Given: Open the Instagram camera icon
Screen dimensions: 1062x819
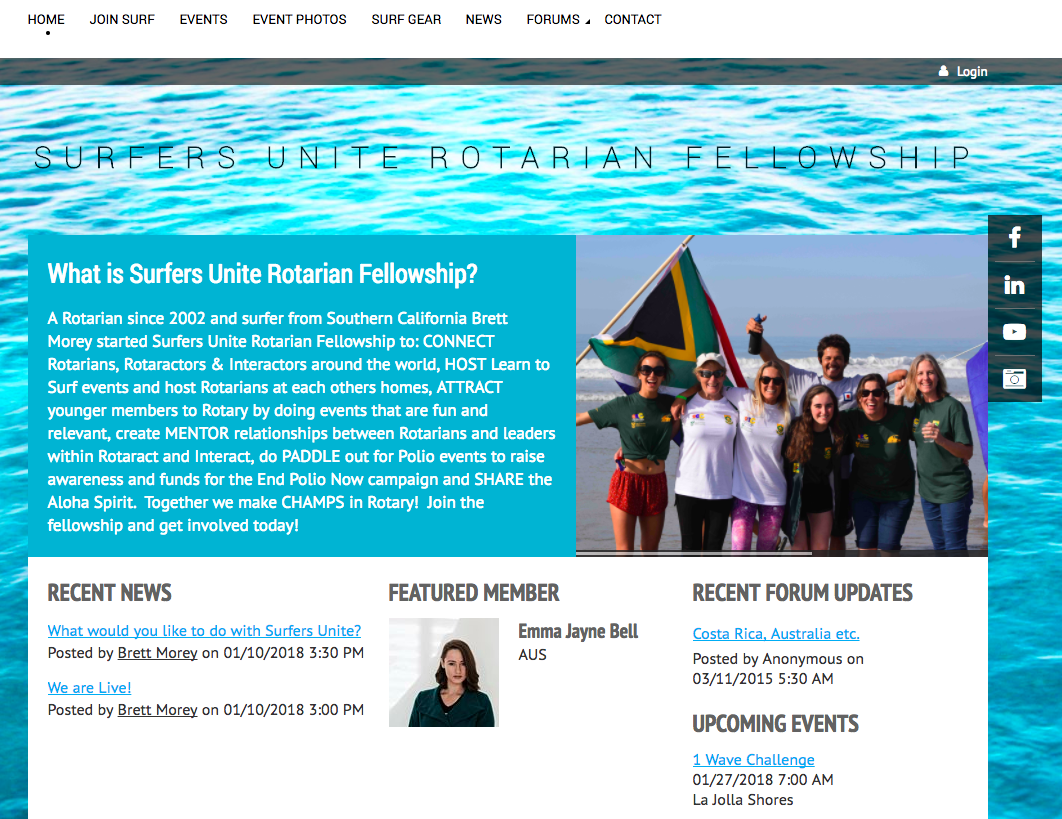Looking at the screenshot, I should (x=1014, y=379).
